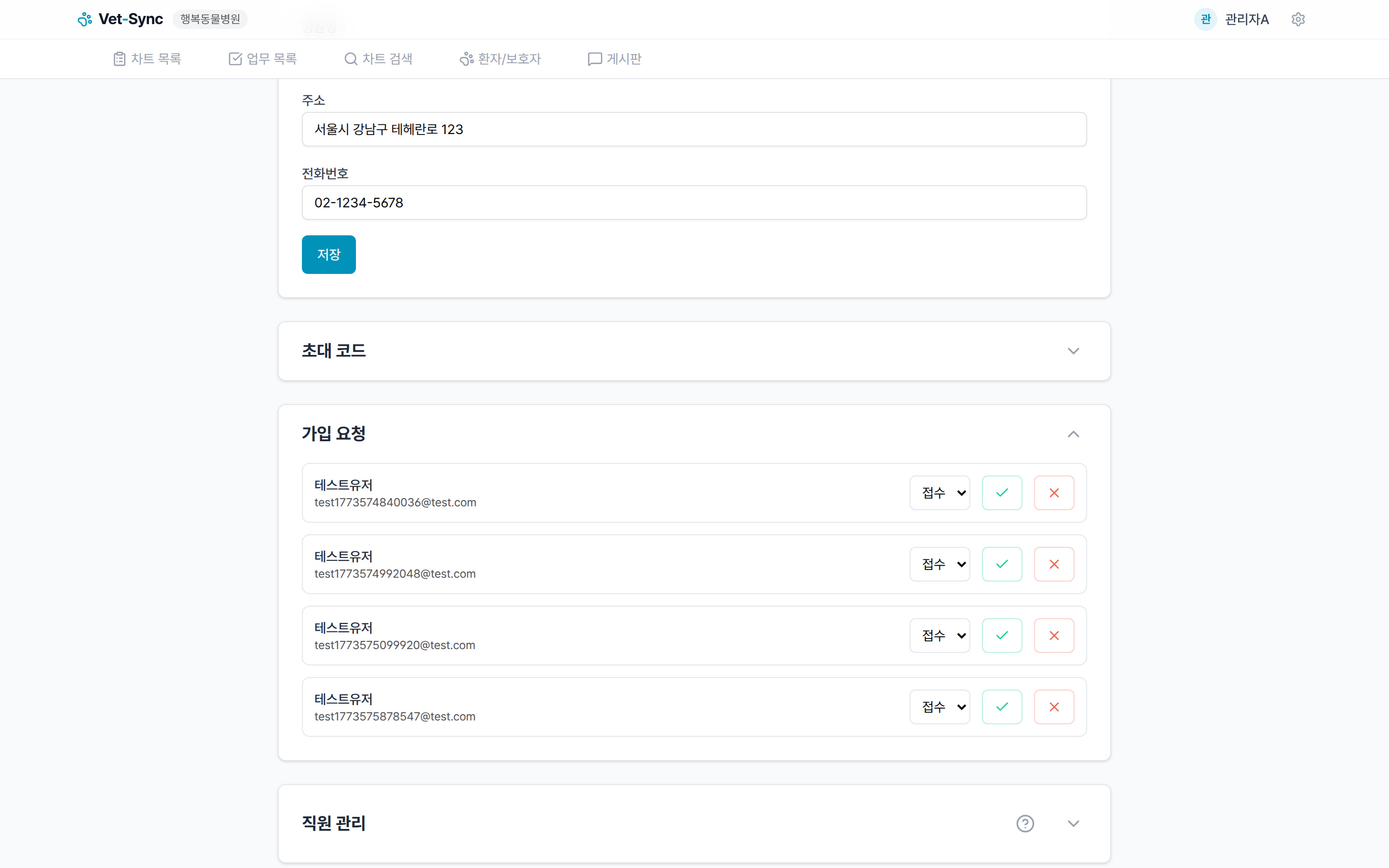Collapse the 가입 요청 section
The height and width of the screenshot is (868, 1389).
point(1073,434)
